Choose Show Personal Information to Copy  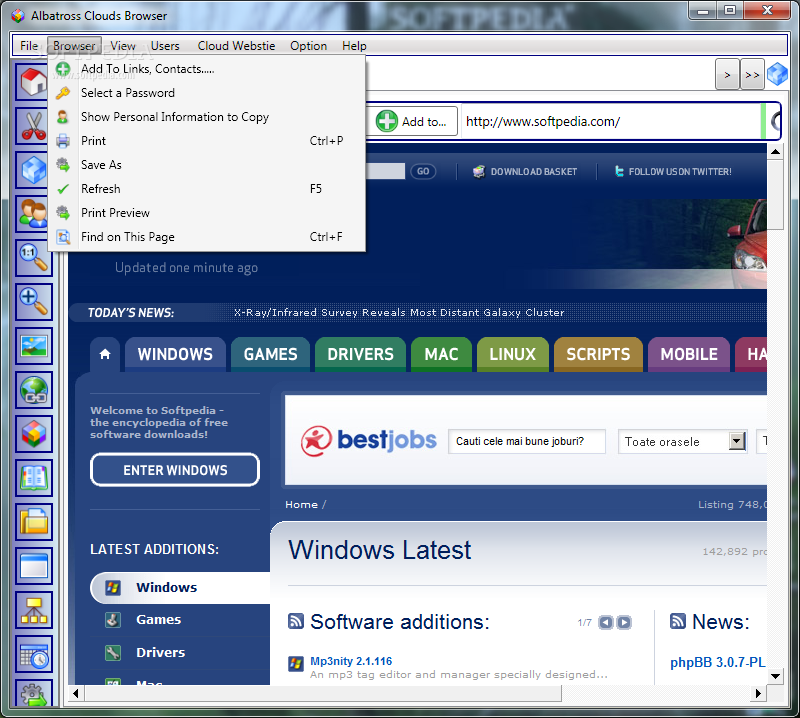[x=207, y=117]
